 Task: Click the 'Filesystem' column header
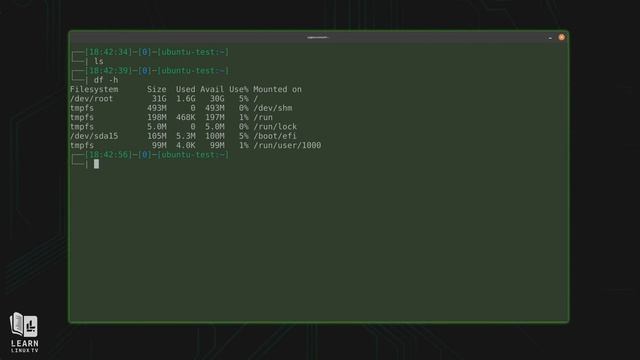pos(94,89)
